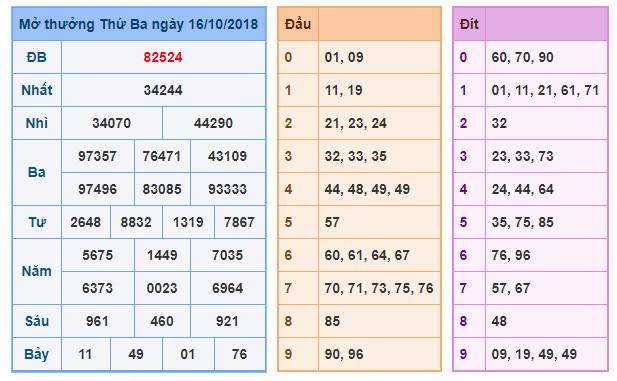Select Tư prize number 2648
The image size is (617, 381).
[85, 222]
